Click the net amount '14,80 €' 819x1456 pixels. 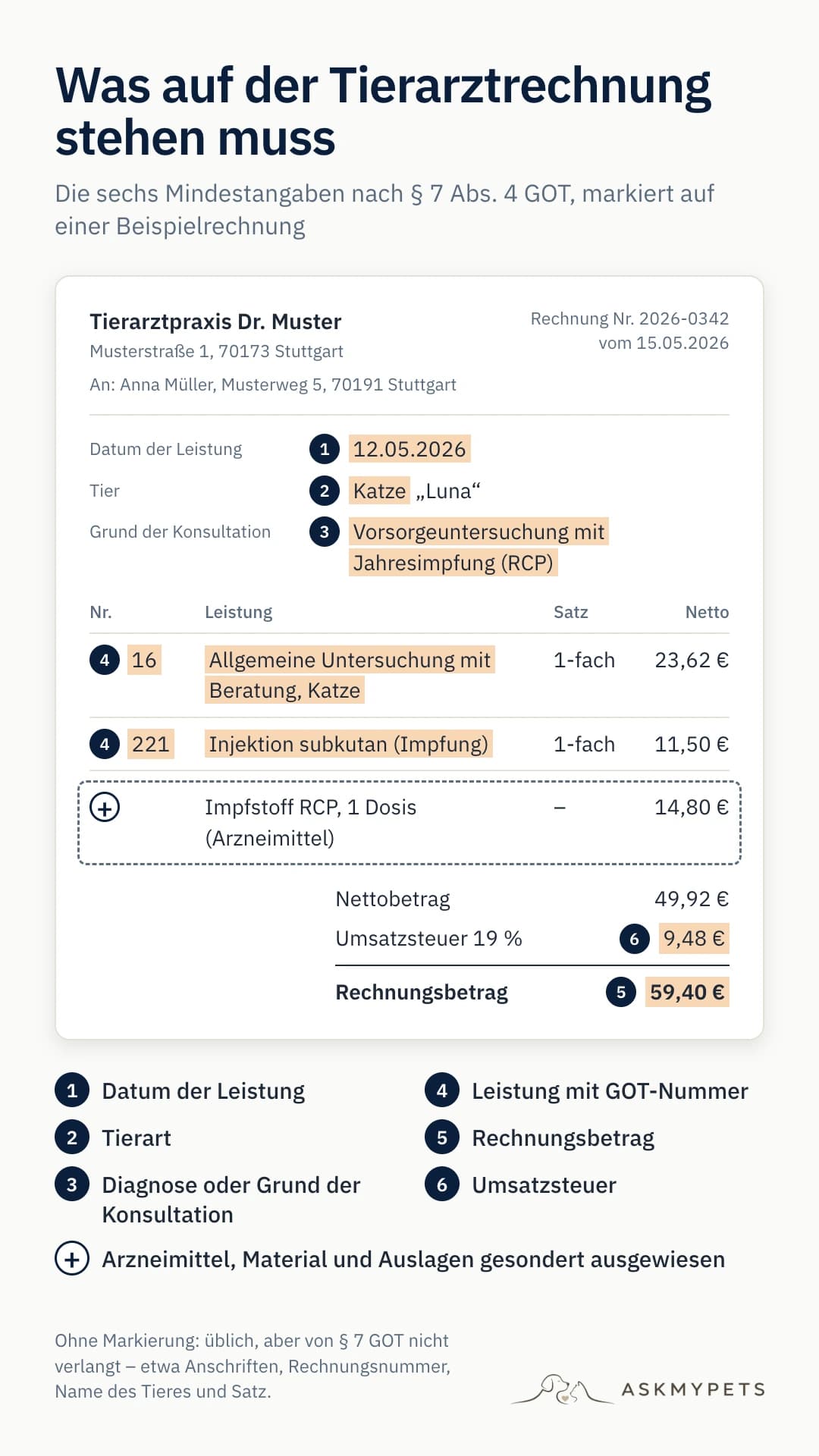[692, 807]
